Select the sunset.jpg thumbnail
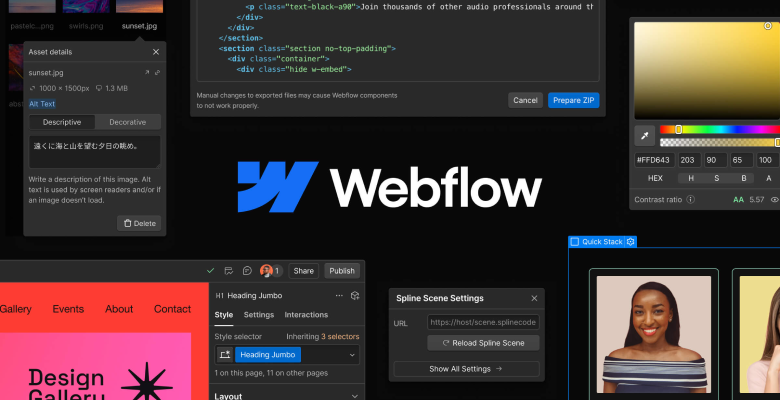 [139, 6]
